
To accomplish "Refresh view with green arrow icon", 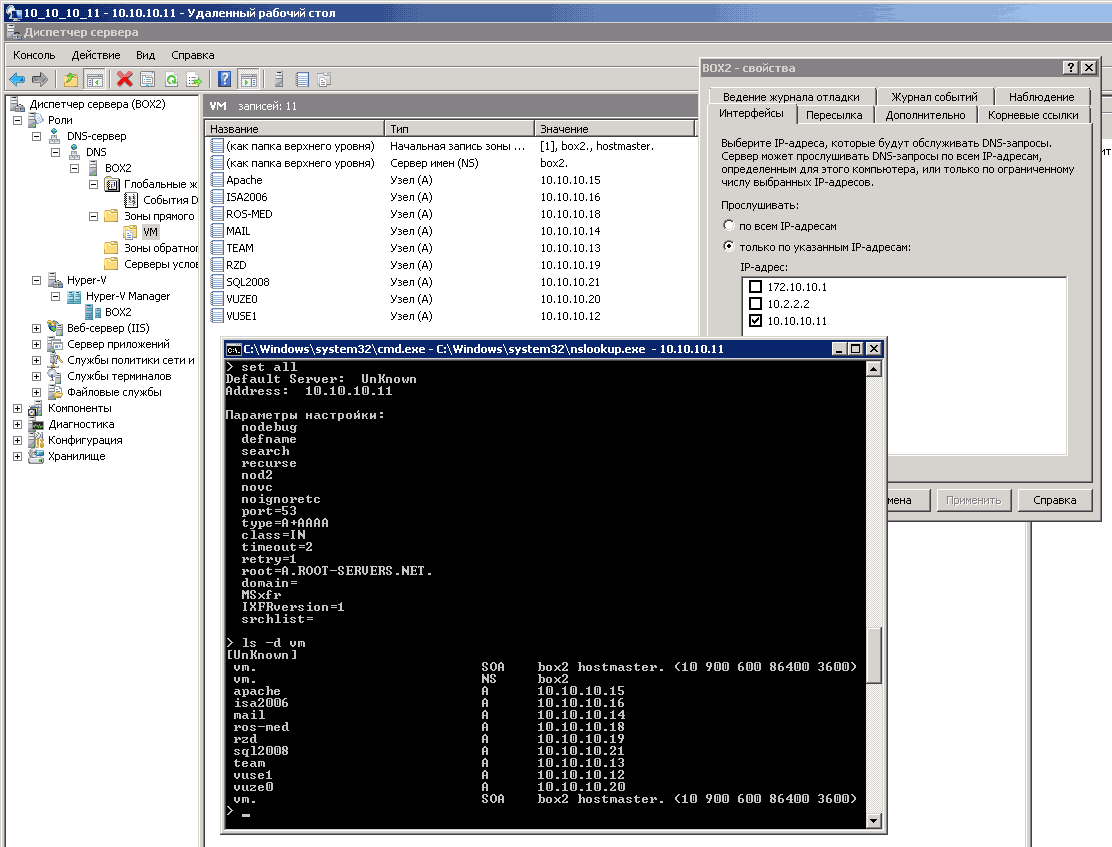I will [x=171, y=79].
